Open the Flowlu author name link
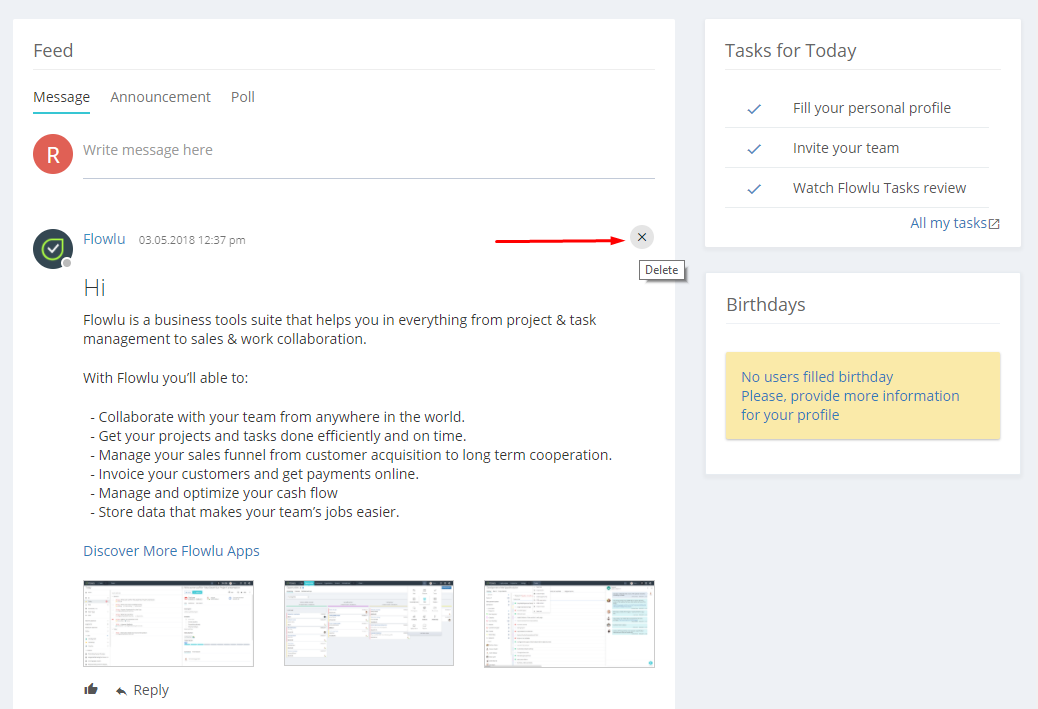 (x=104, y=239)
